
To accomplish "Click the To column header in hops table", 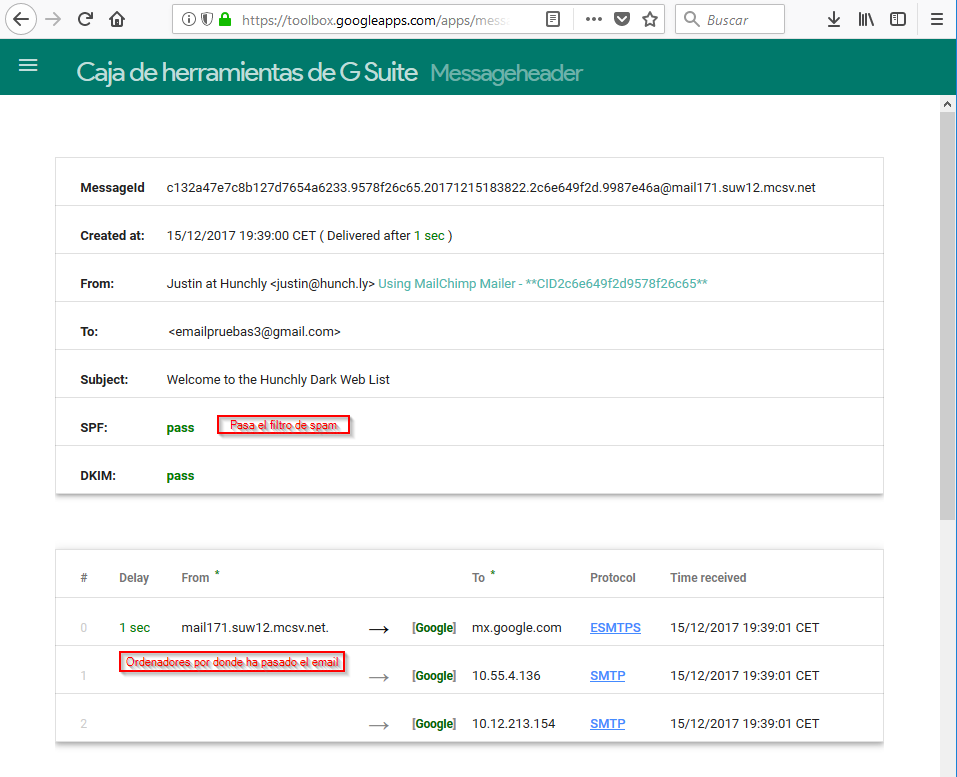I will 478,578.
